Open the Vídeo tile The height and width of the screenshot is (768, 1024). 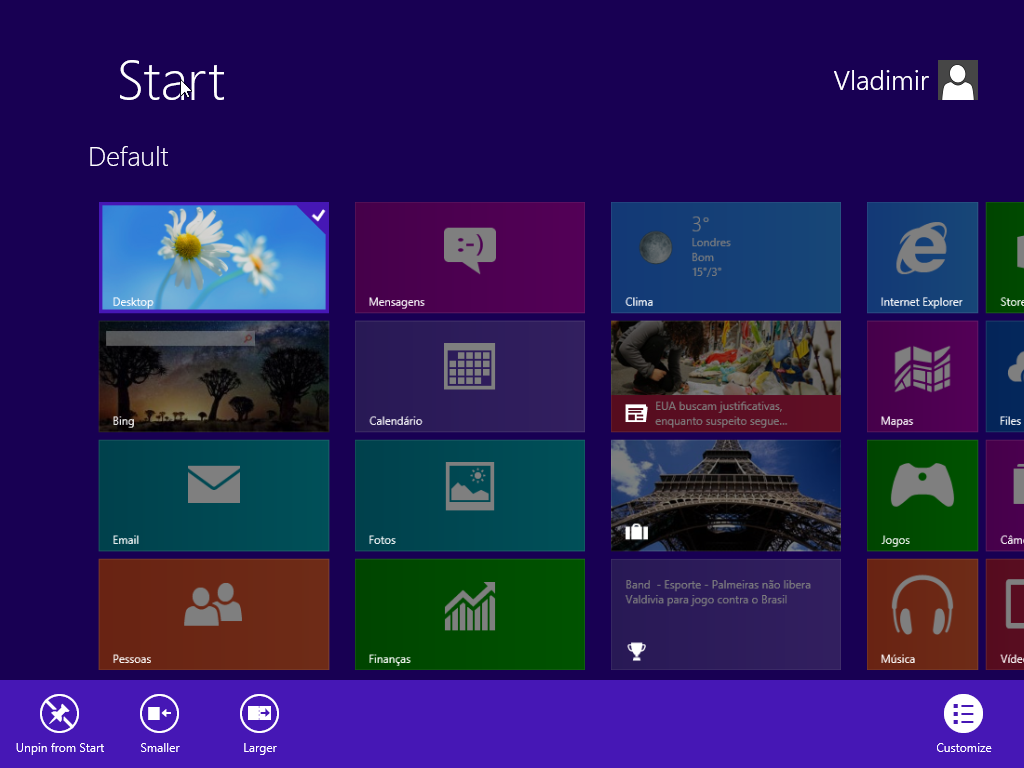1005,615
